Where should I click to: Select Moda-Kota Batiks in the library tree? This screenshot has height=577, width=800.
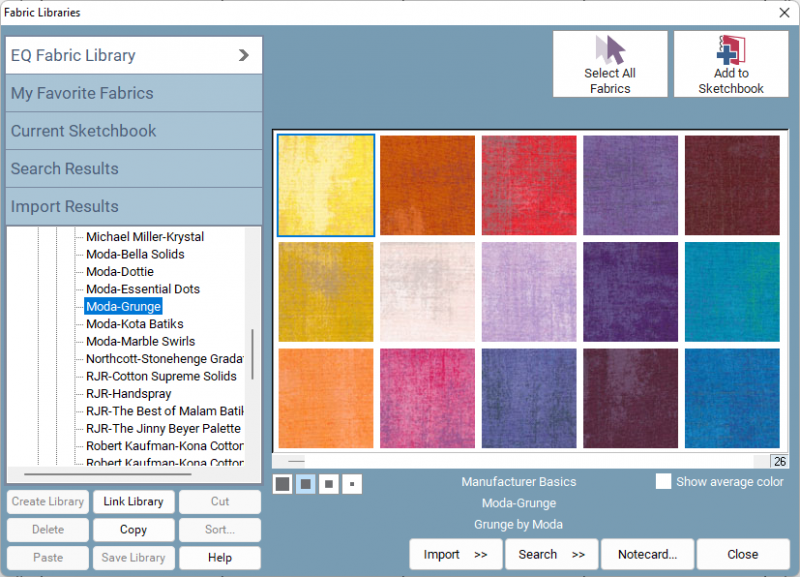134,324
